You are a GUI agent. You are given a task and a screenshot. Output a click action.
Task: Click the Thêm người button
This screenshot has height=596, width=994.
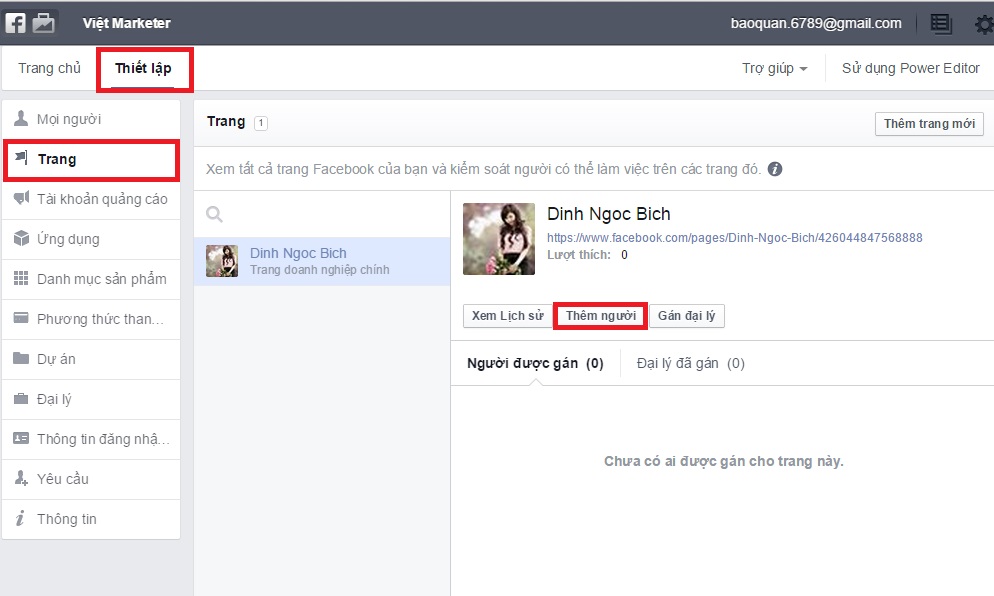tap(601, 316)
